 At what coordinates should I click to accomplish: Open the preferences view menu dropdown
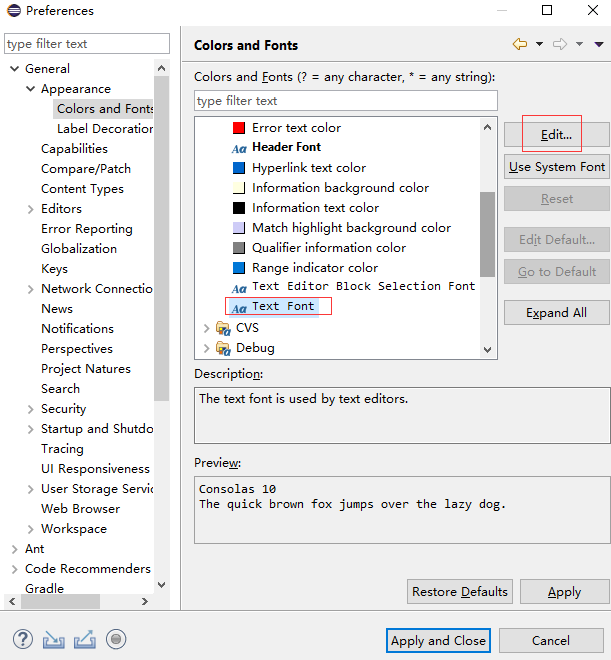(599, 45)
